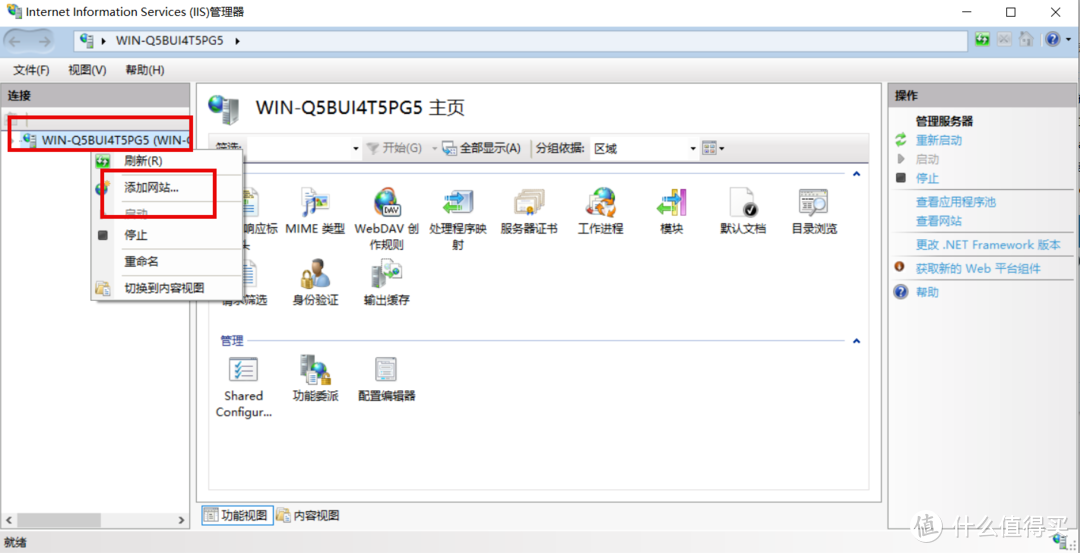Open the 文件(F) menu

tap(32, 70)
